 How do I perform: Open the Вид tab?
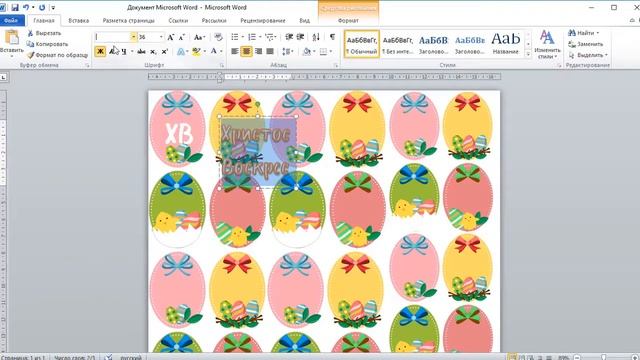coord(304,20)
